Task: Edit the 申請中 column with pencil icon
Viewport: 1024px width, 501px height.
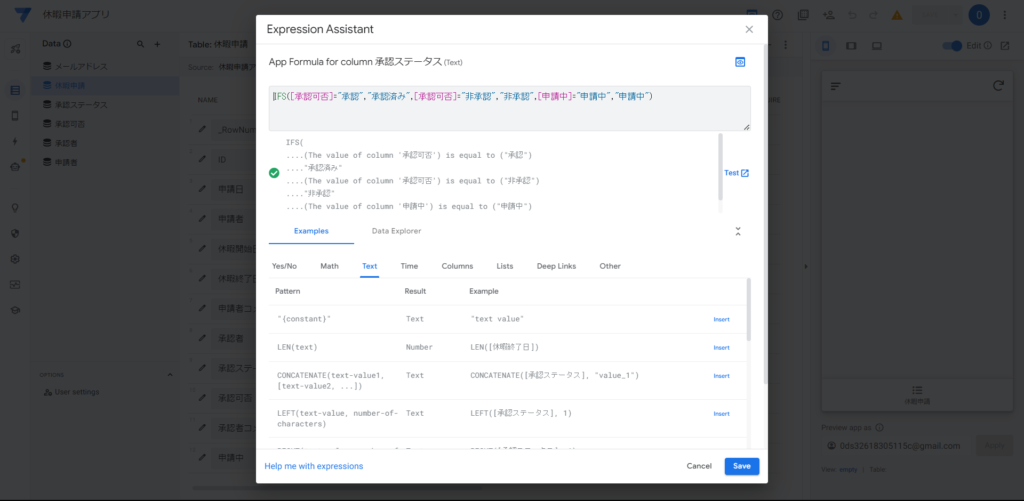Action: tap(202, 457)
